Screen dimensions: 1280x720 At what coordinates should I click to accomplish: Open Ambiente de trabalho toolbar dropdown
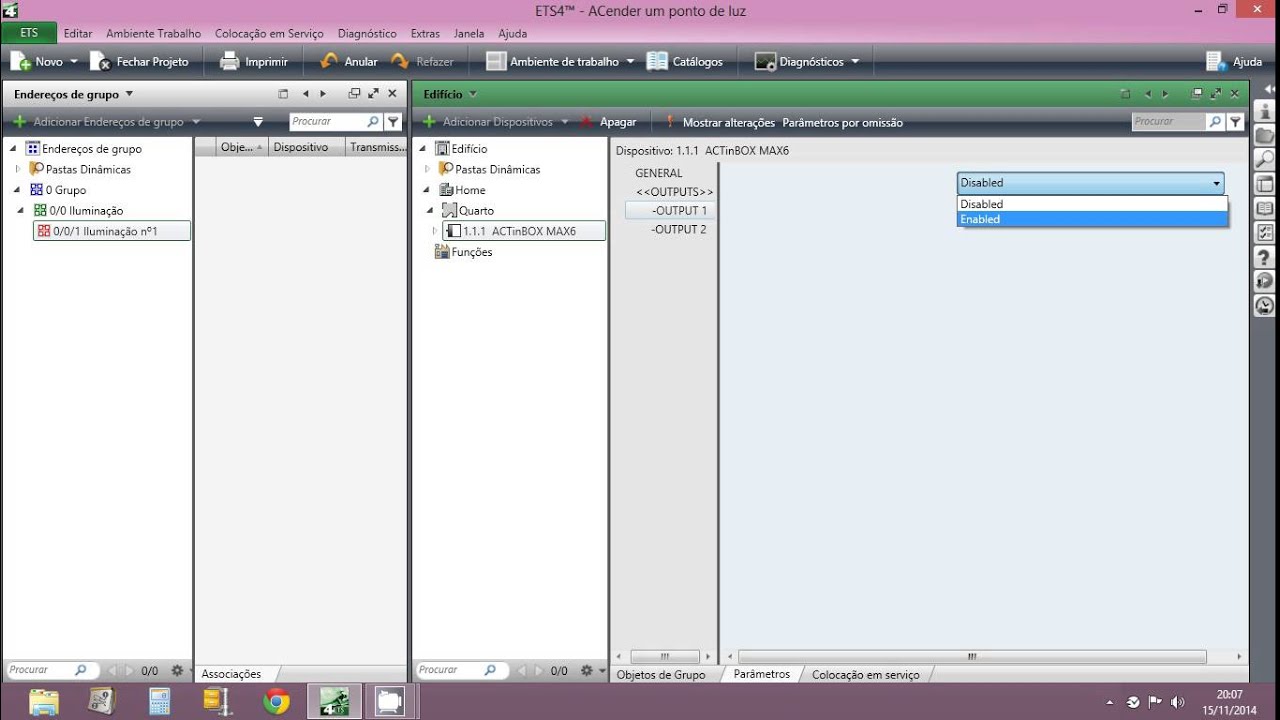pyautogui.click(x=630, y=62)
